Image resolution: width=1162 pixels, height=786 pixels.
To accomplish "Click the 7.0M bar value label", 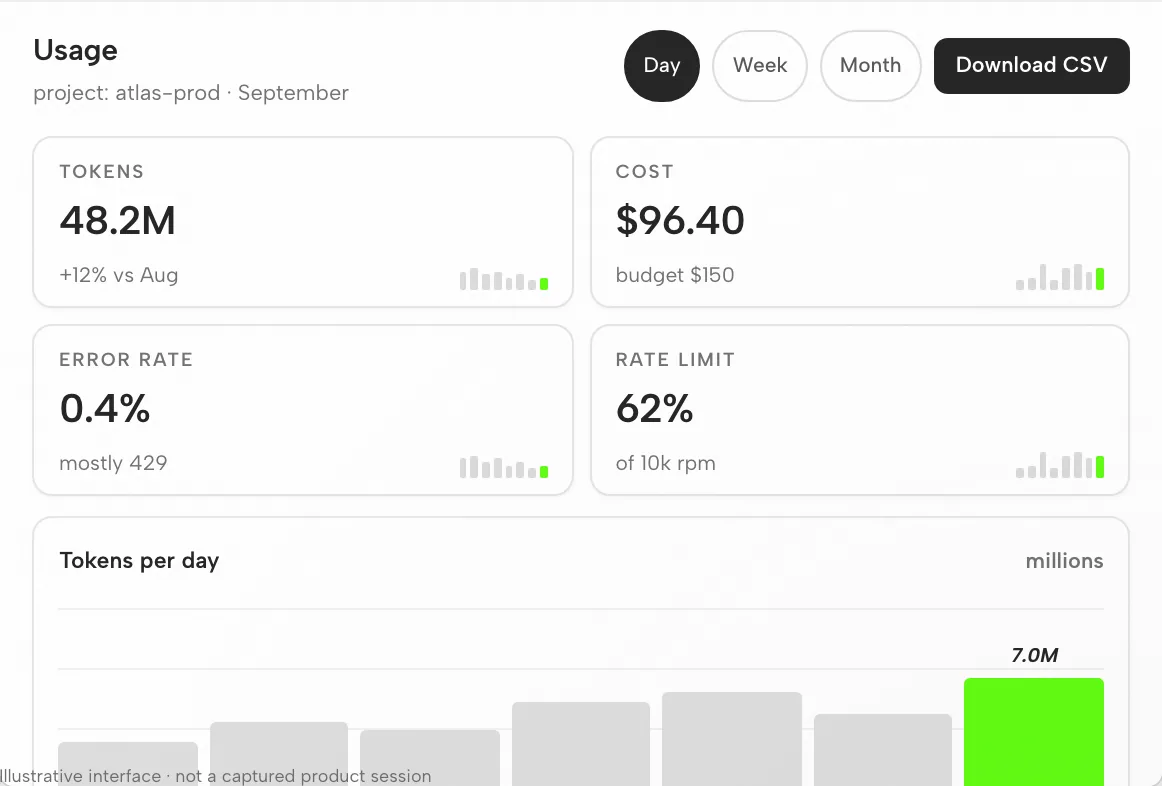I will coord(1035,655).
